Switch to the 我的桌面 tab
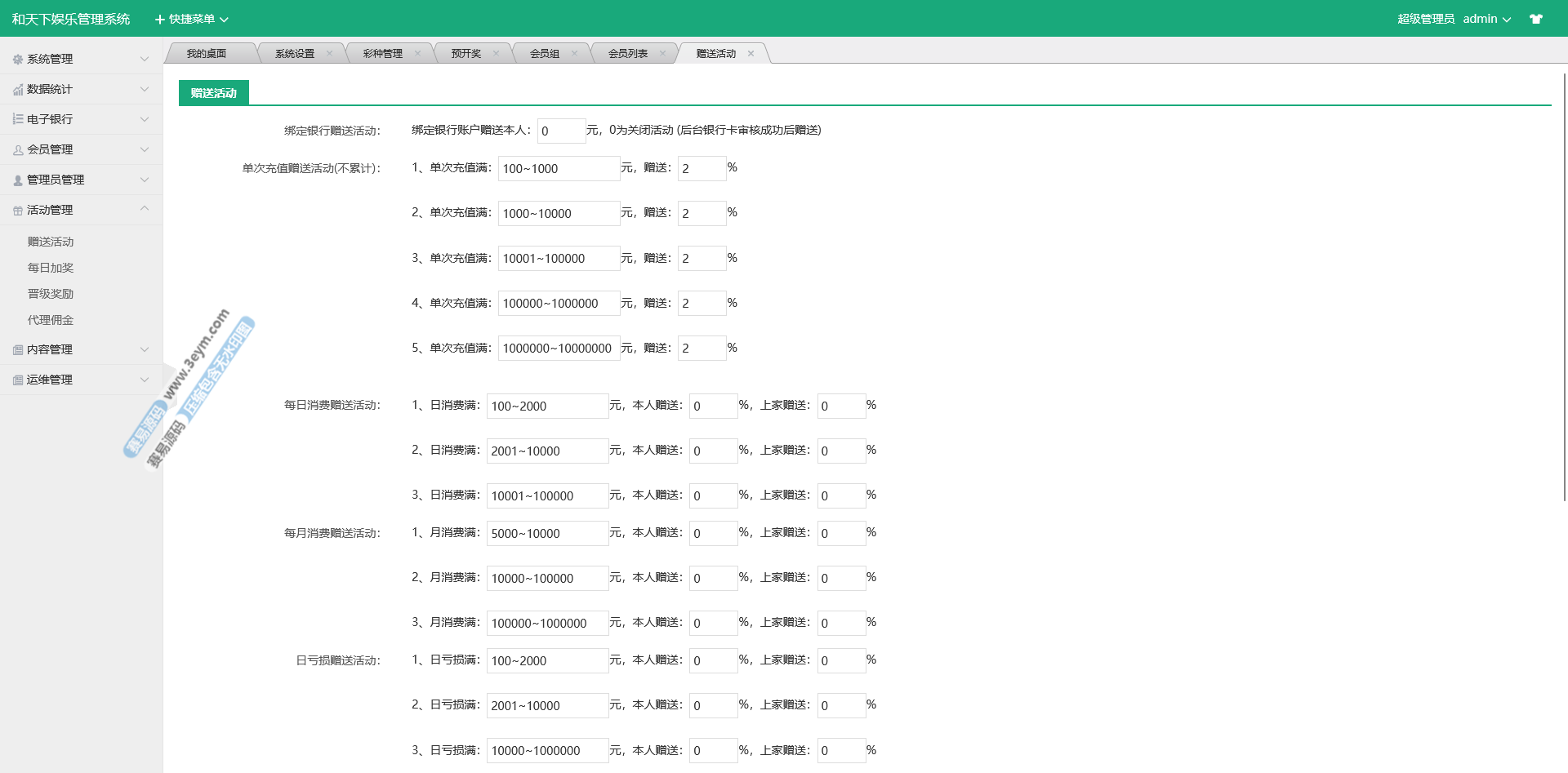This screenshot has height=773, width=1568. 207,54
